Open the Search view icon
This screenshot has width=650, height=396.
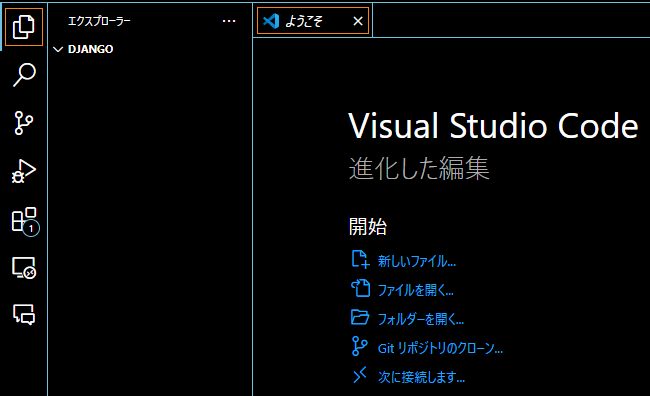tap(24, 75)
